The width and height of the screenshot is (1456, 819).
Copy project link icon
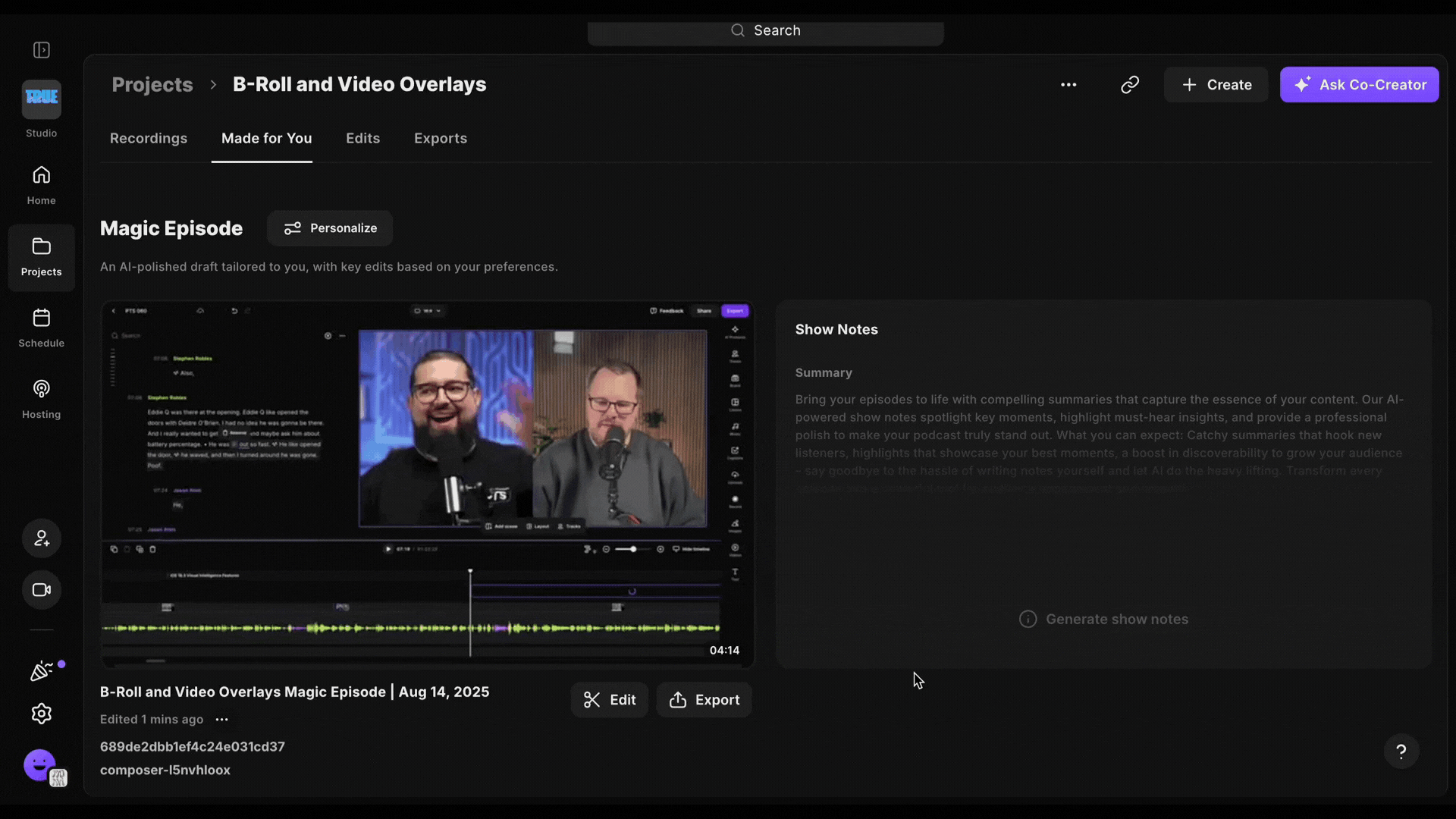(x=1130, y=85)
